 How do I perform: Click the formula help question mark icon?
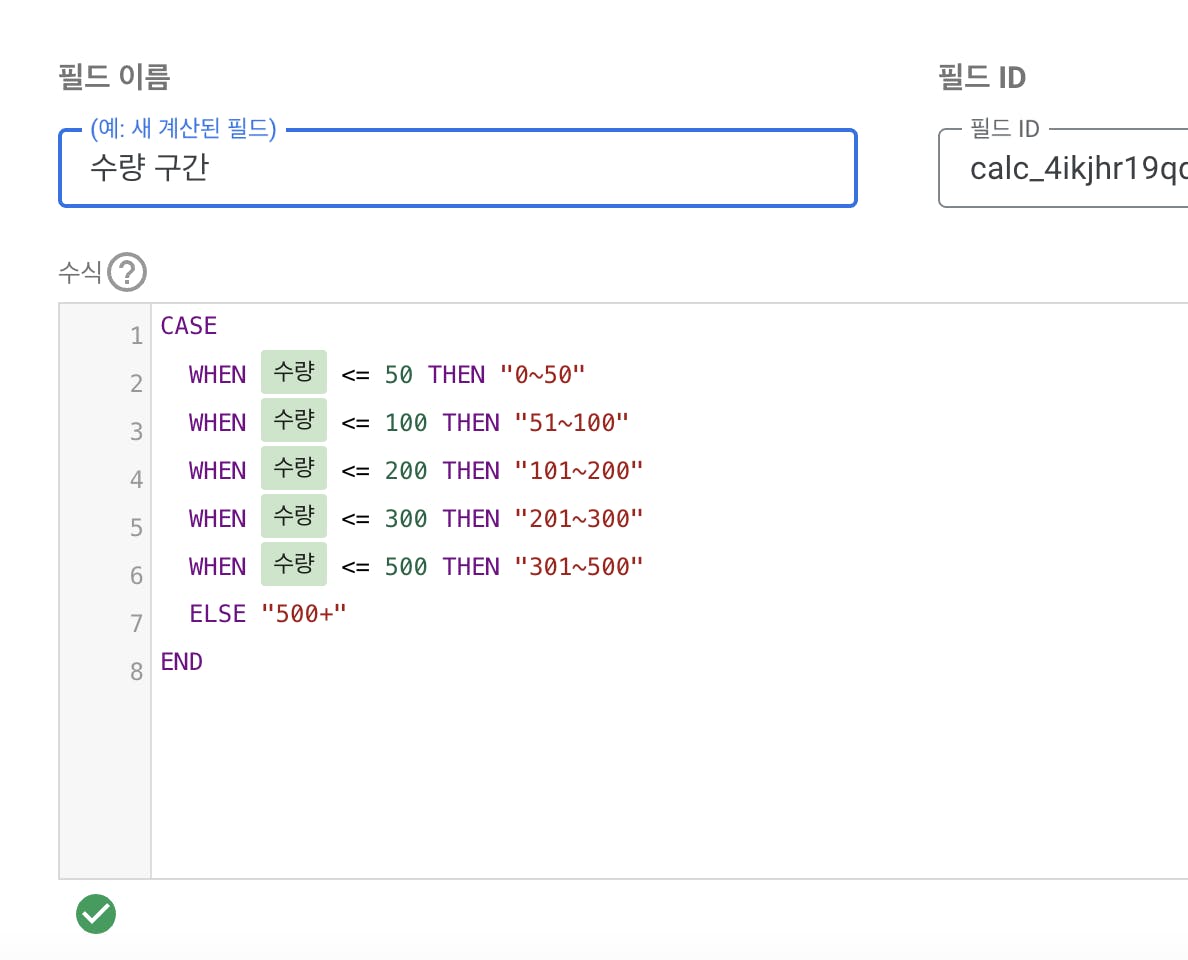(x=127, y=272)
